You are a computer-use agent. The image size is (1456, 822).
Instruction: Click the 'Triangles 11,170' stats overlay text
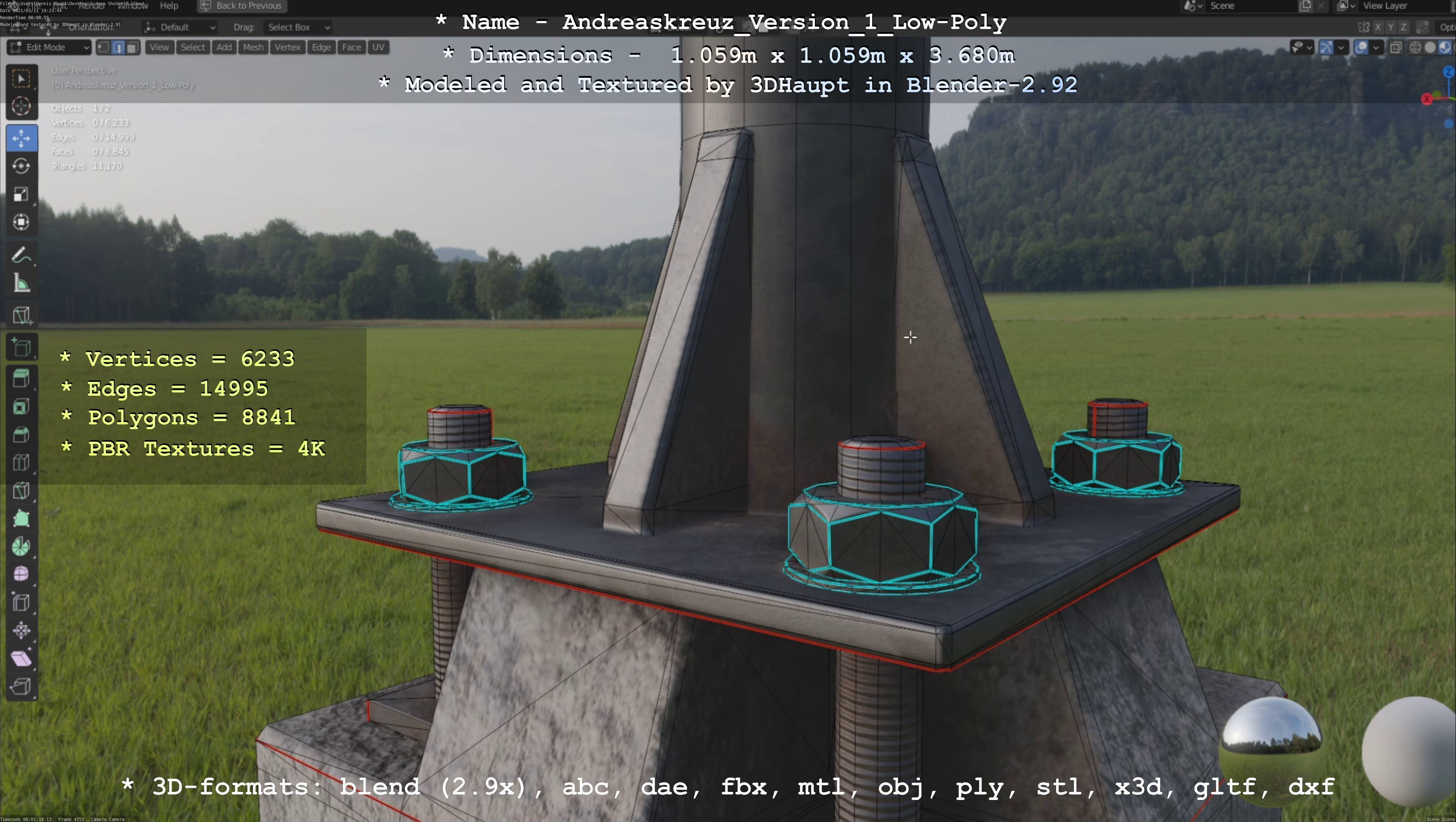point(87,166)
